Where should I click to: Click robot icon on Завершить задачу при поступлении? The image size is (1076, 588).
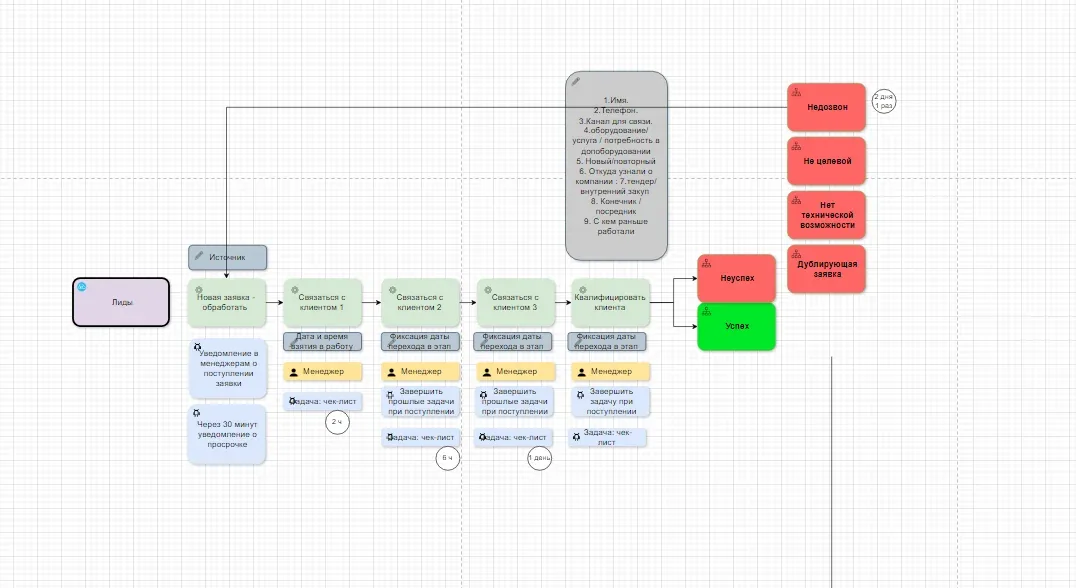580,395
